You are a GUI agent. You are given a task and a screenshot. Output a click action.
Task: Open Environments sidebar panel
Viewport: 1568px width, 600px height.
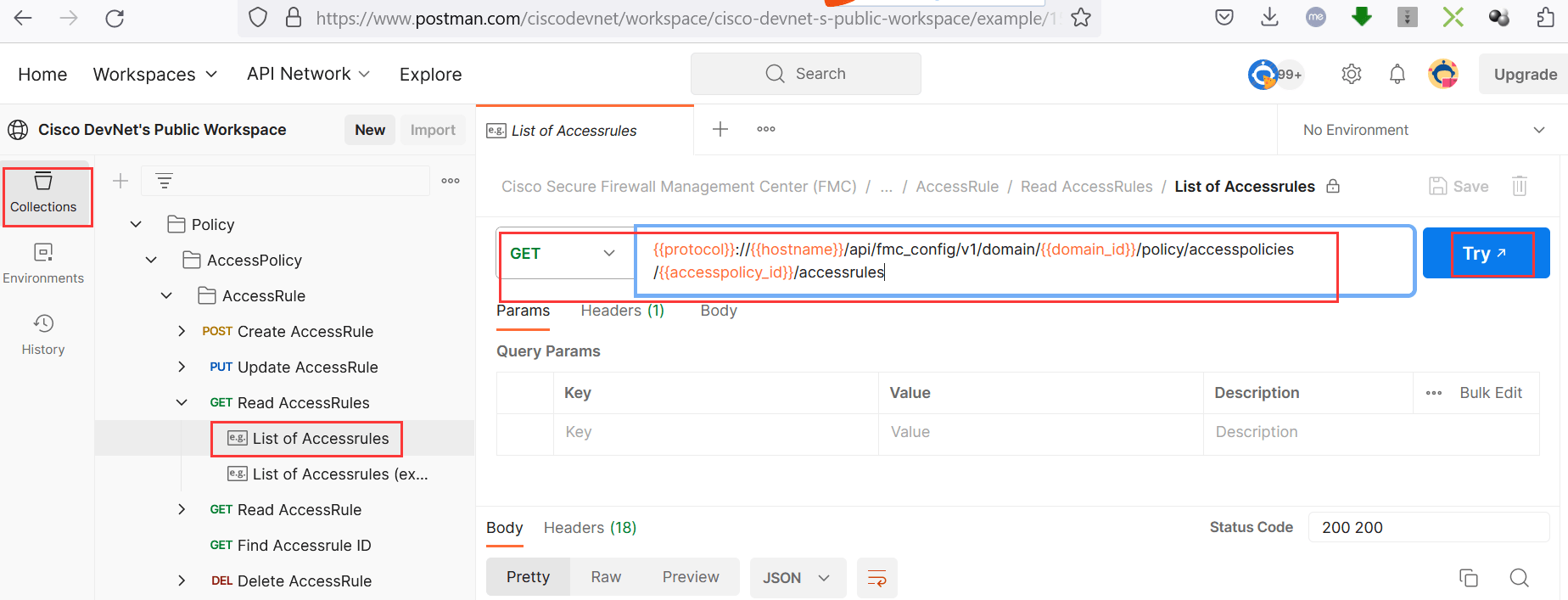click(43, 264)
